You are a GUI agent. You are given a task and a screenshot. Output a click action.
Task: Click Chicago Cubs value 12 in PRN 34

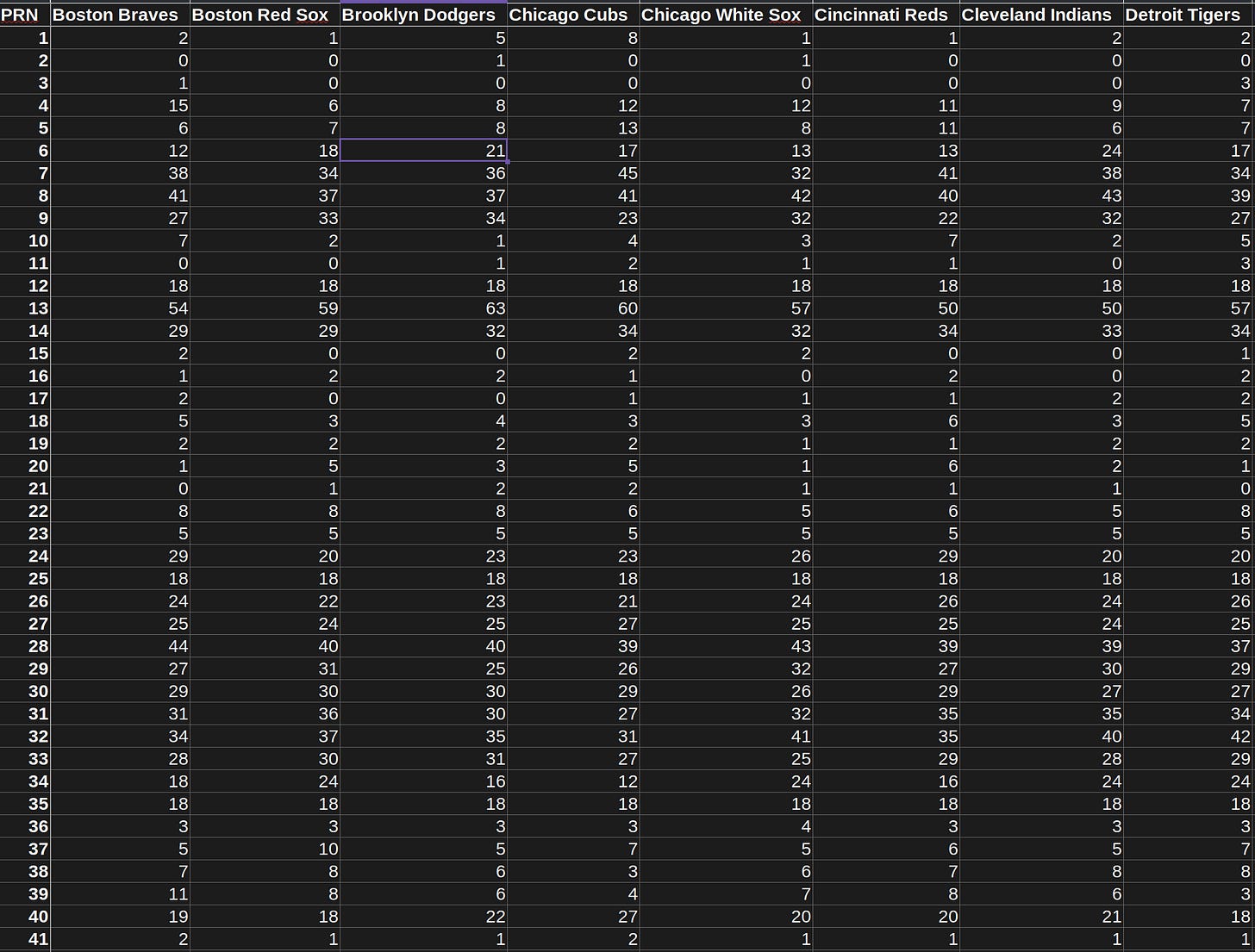click(x=573, y=781)
